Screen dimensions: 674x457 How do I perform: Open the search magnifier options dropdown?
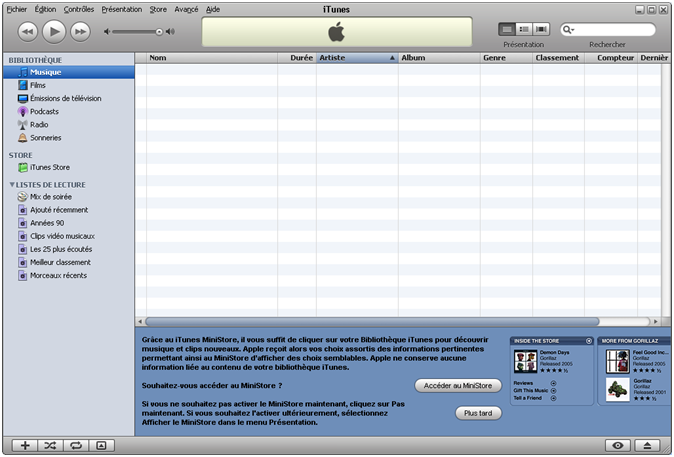pos(568,30)
